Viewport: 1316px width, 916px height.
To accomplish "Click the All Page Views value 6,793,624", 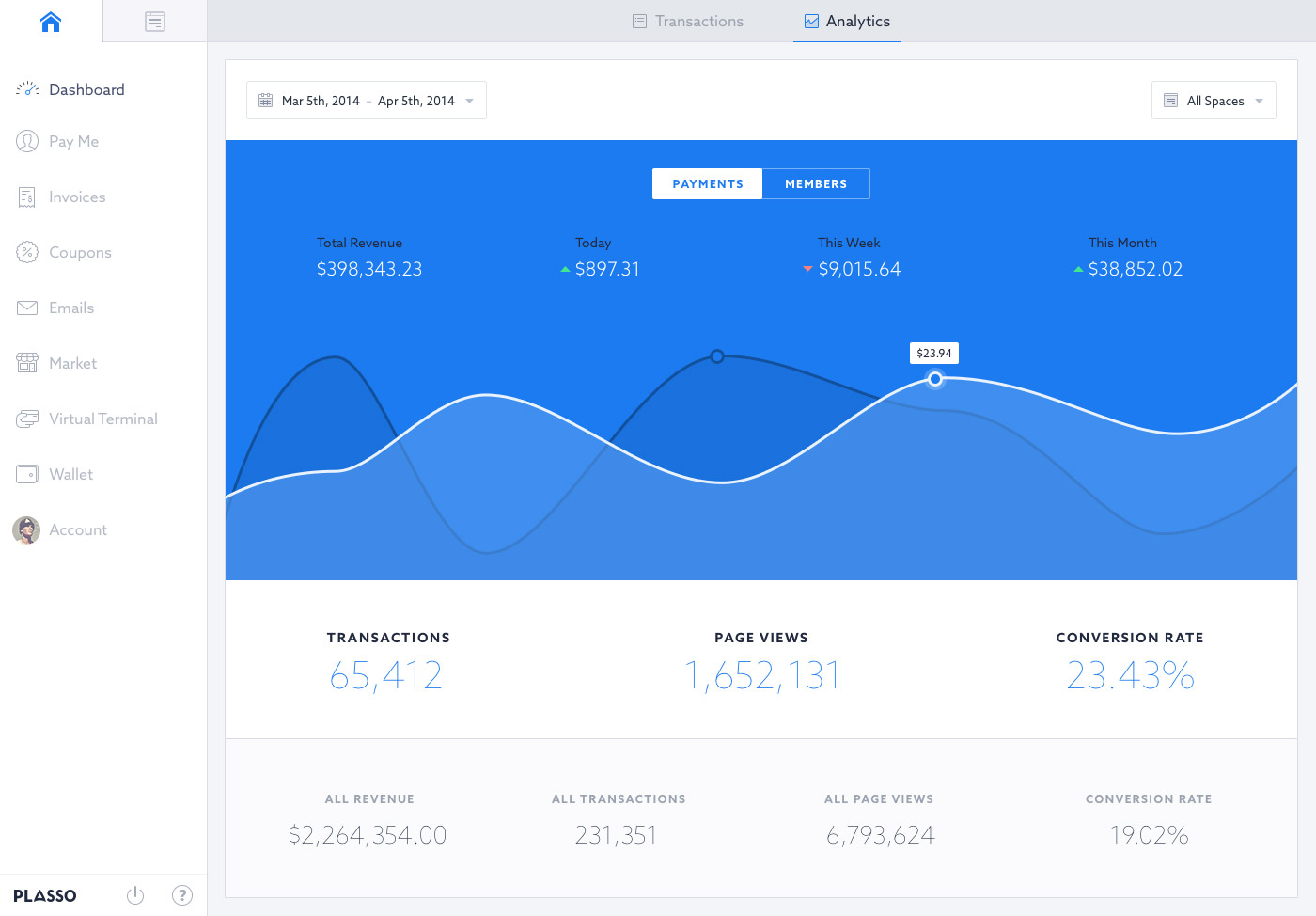I will click(x=881, y=835).
